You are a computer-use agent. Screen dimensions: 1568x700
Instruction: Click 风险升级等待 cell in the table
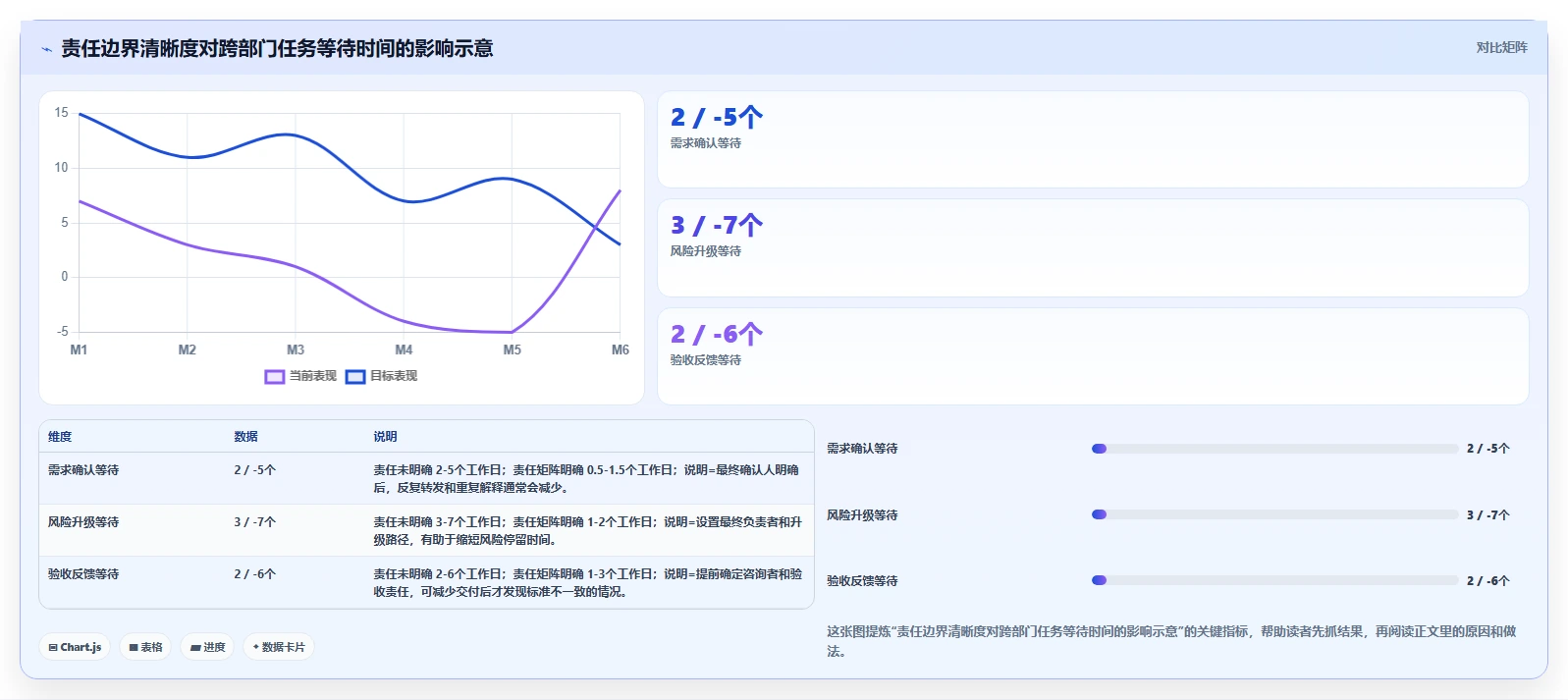[83, 522]
